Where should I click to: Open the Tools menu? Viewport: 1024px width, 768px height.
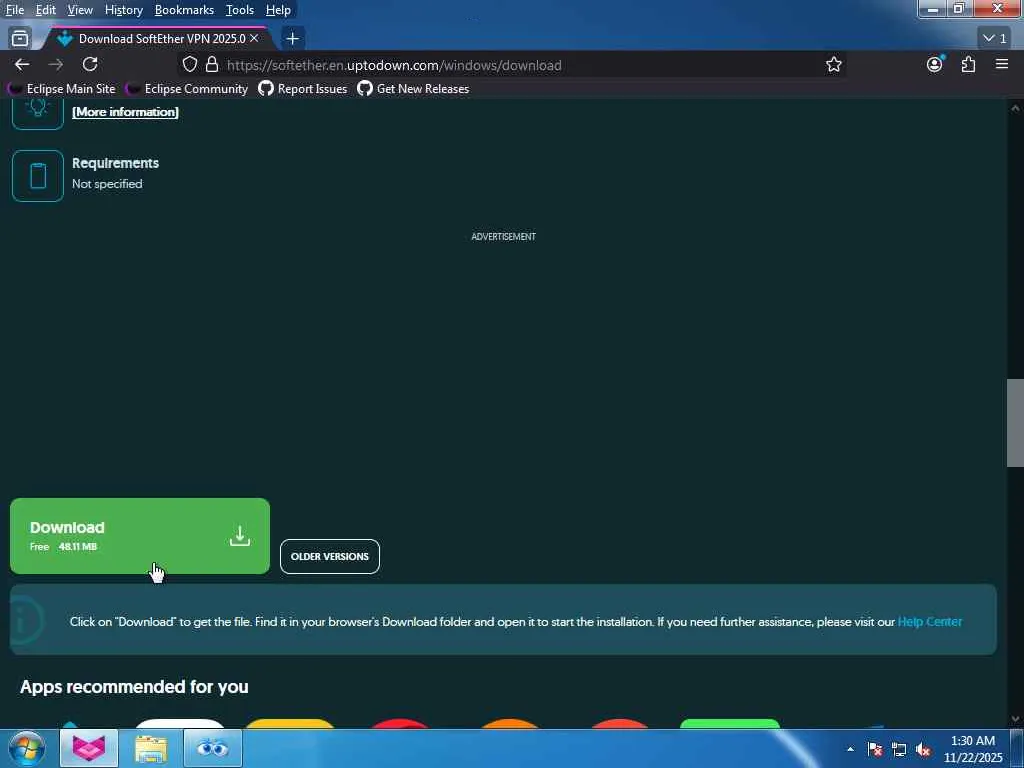(240, 10)
